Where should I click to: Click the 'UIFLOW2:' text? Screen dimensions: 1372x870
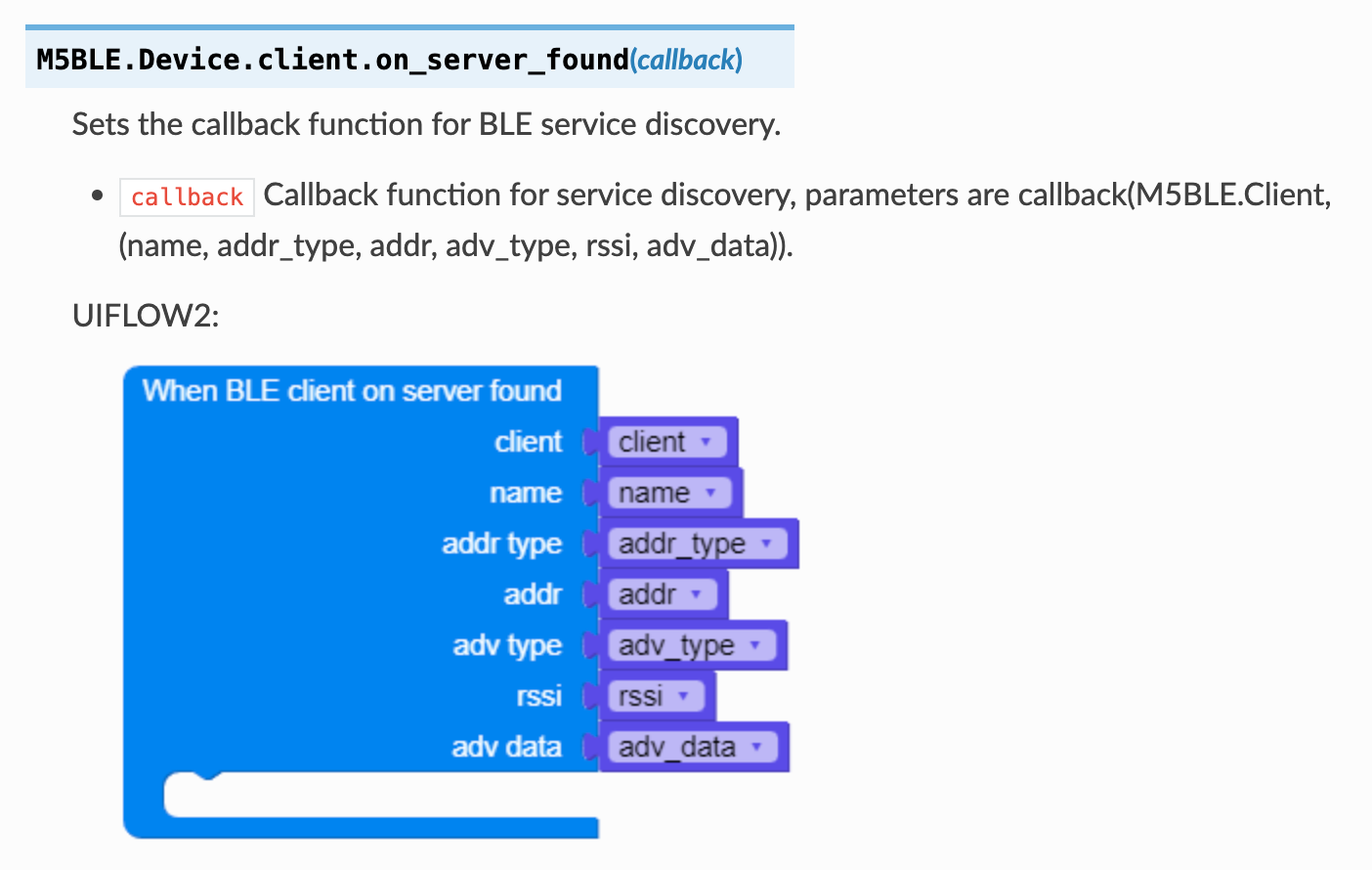pyautogui.click(x=146, y=316)
